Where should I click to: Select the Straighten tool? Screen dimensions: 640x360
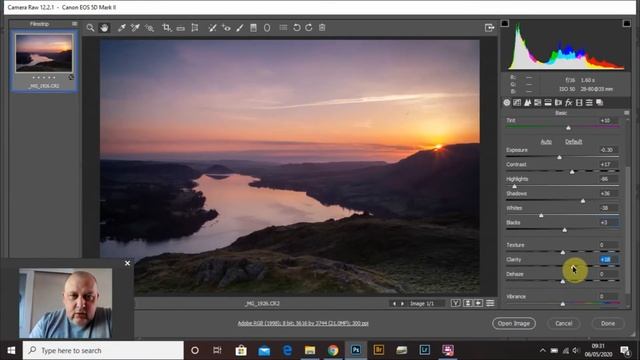tap(180, 28)
